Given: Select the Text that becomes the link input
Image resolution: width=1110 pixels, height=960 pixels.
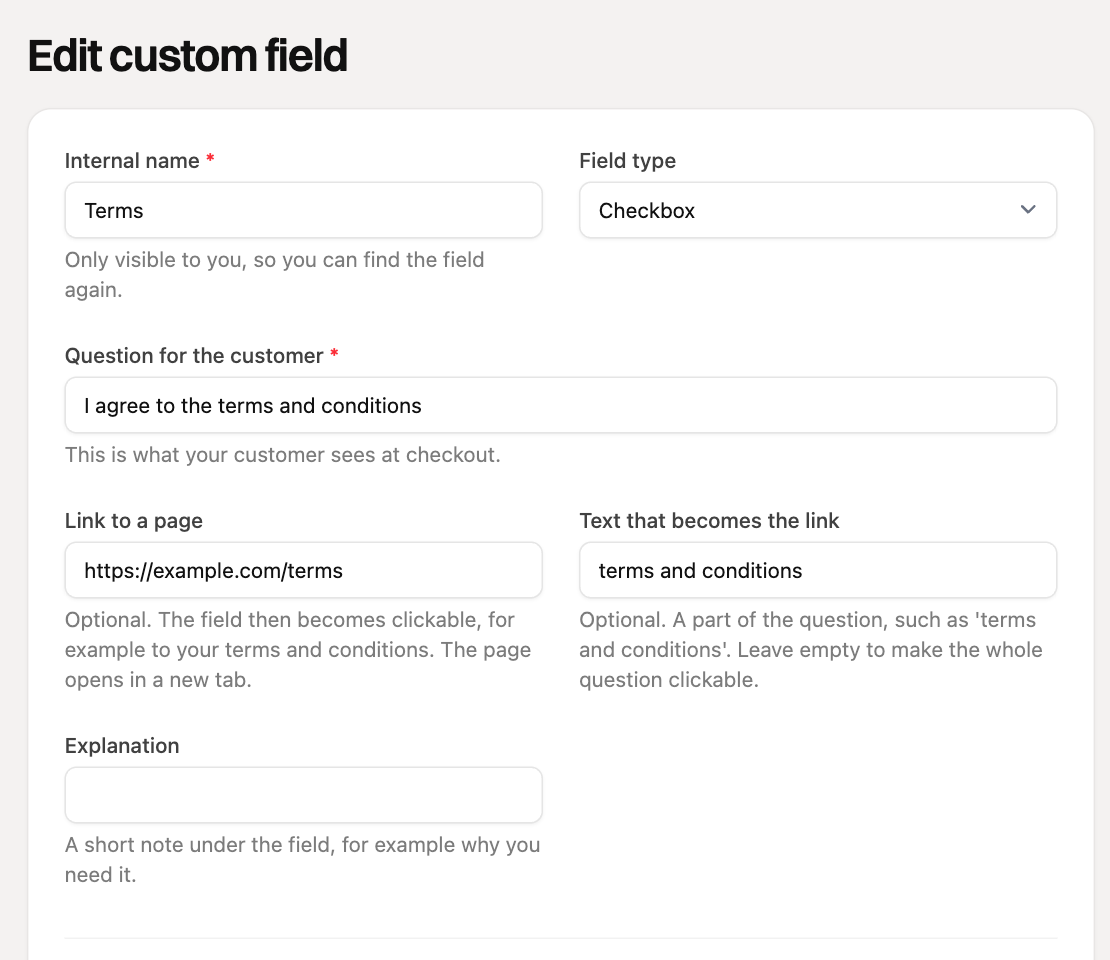Looking at the screenshot, I should (818, 570).
